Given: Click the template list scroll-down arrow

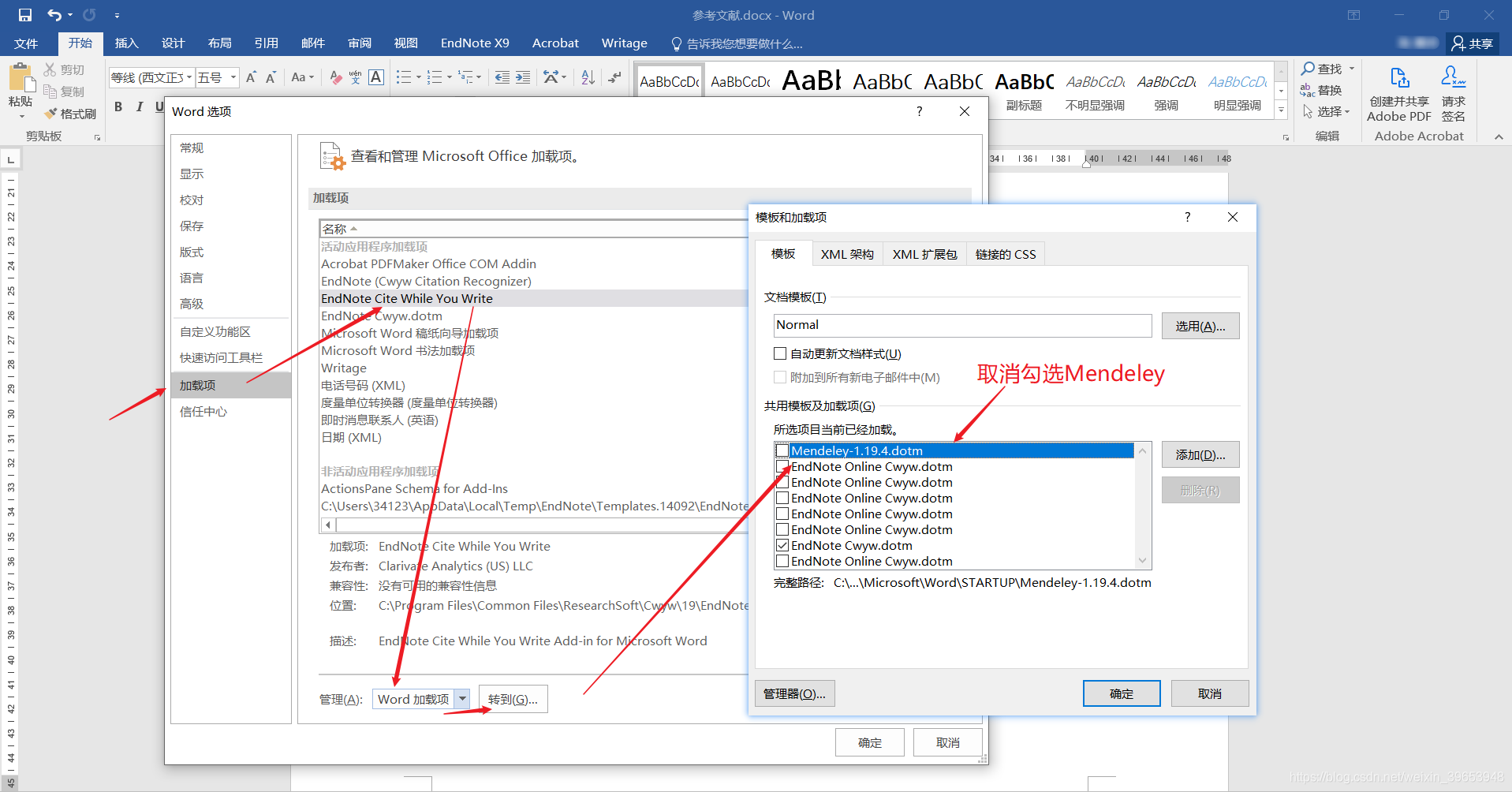Looking at the screenshot, I should pos(1143,561).
